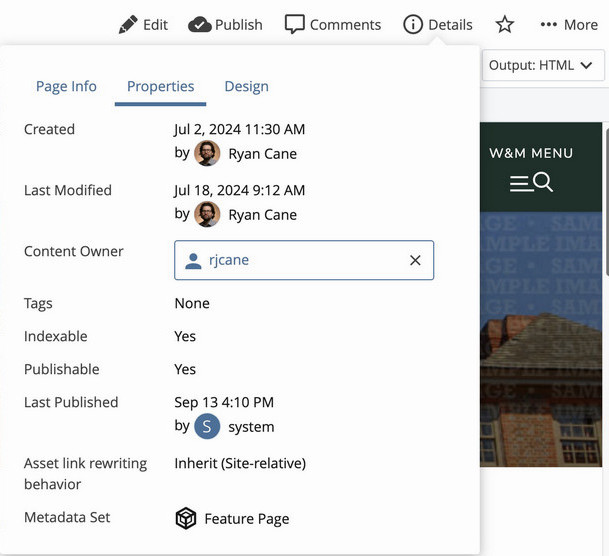Click the sample building image preview
Screen dimensions: 609x556
(x=541, y=339)
